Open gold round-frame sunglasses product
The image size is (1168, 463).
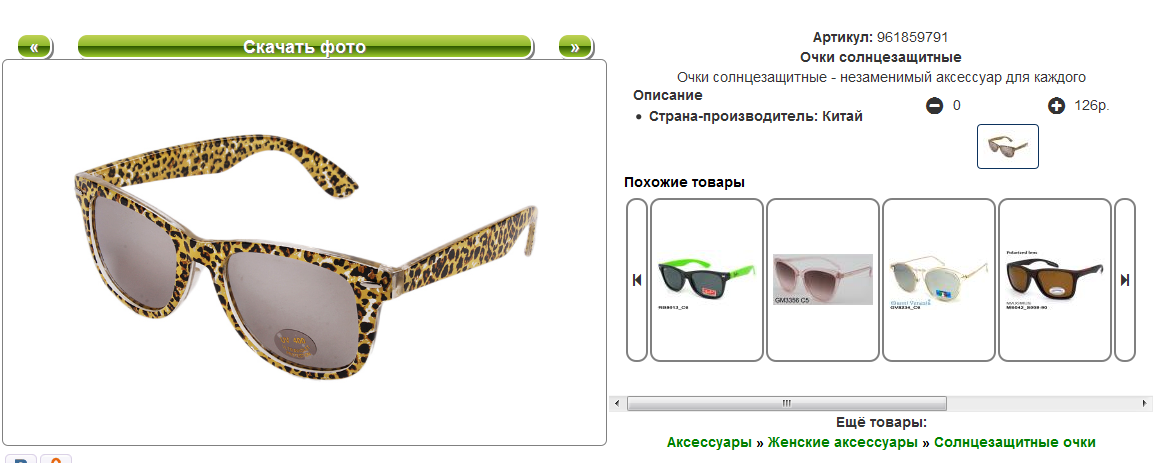(x=939, y=280)
